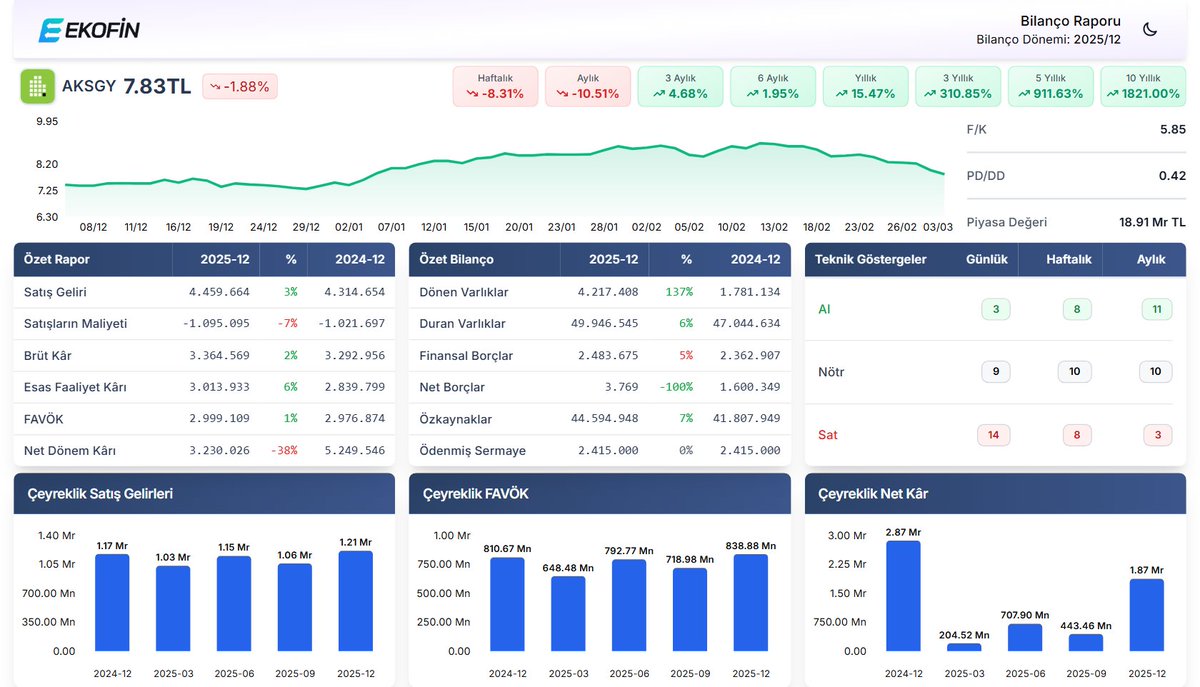This screenshot has width=1200, height=687.
Task: Click the 2.87 Mr bar in Çeyreklik Net Kâr
Action: click(903, 596)
